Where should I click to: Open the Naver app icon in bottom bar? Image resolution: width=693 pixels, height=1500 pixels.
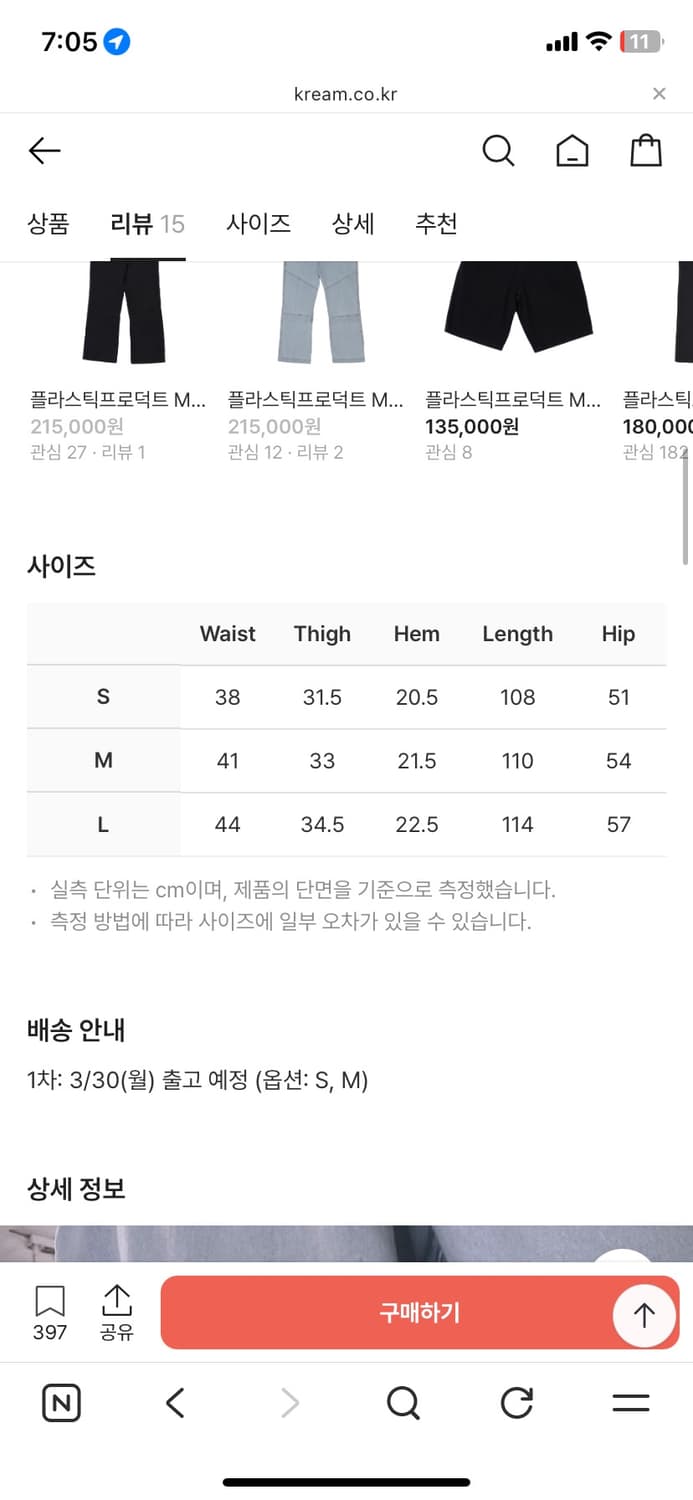60,1402
